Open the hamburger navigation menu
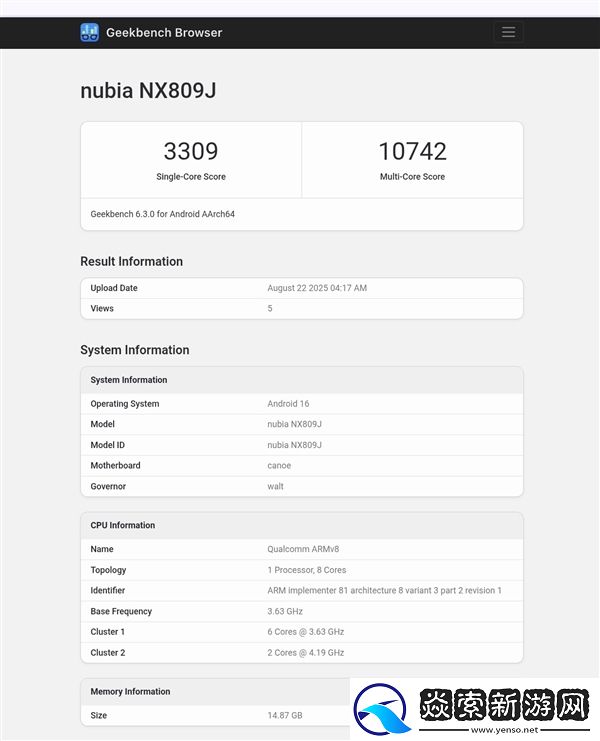 coord(508,32)
